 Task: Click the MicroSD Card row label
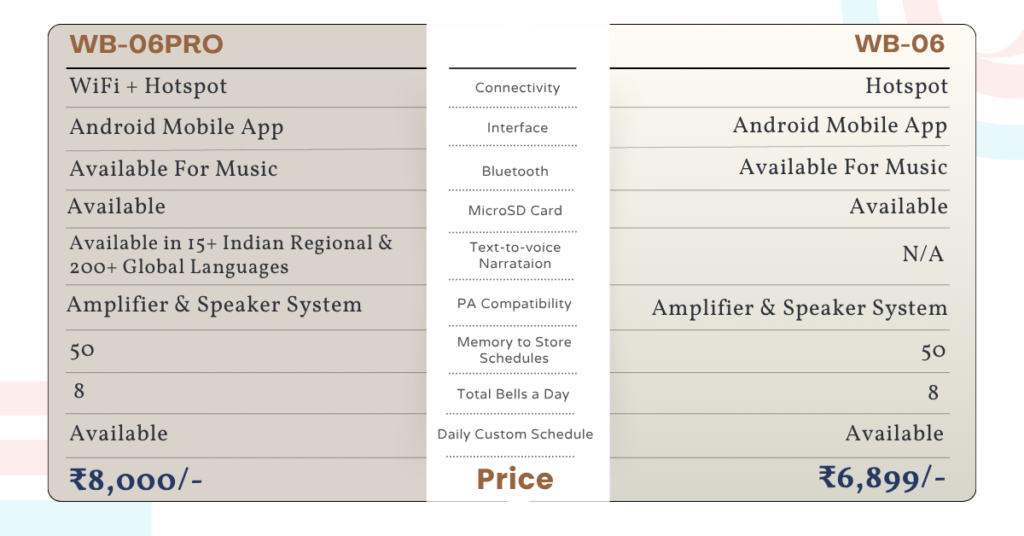(515, 211)
